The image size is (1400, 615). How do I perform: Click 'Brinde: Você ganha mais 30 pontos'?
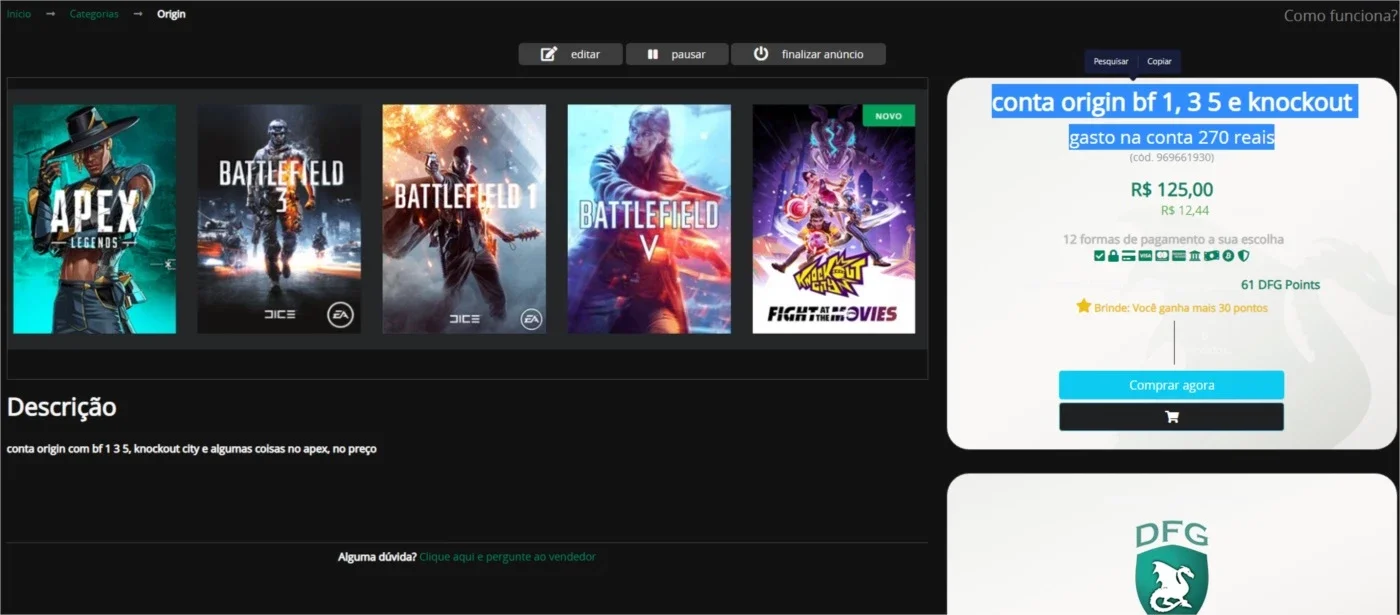tap(1181, 308)
